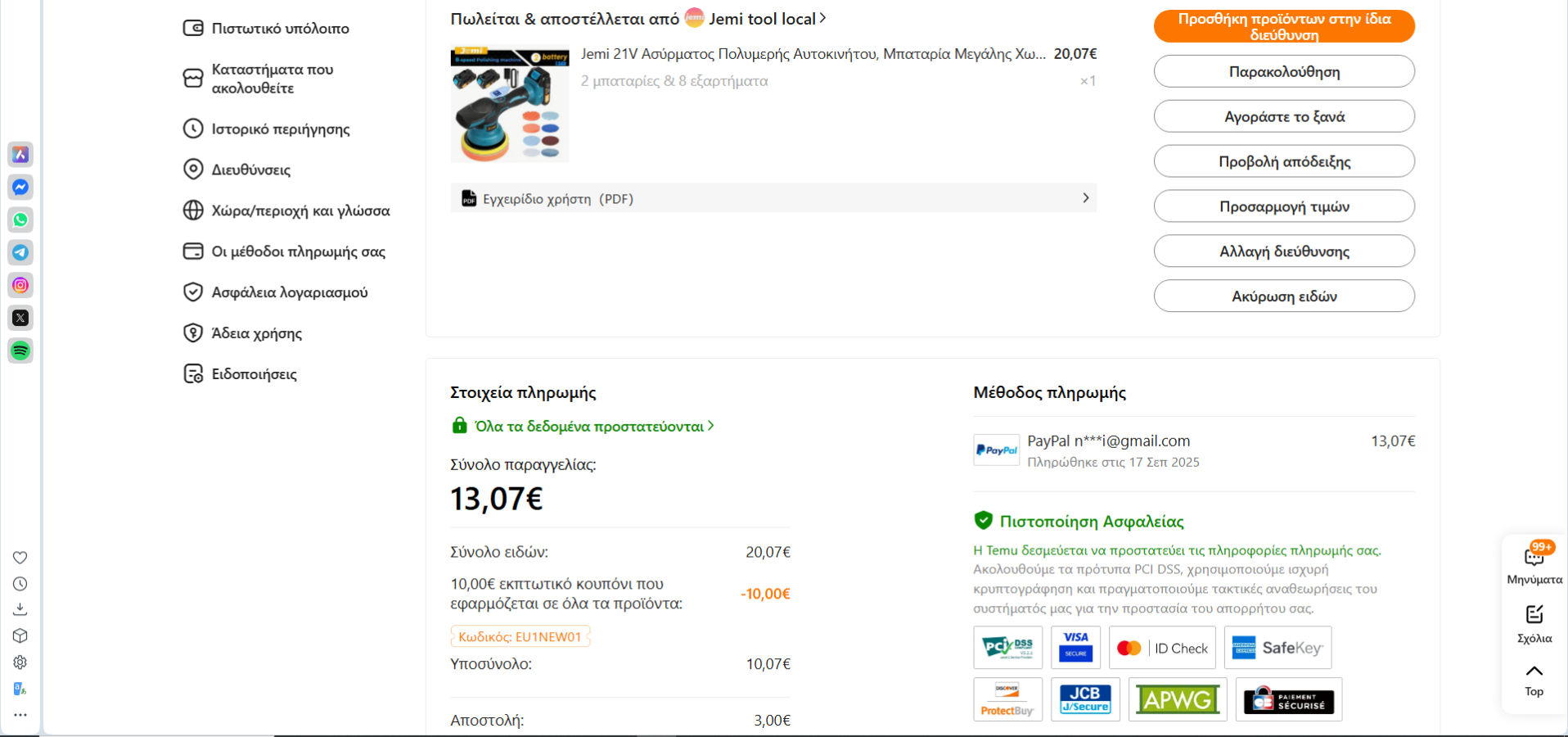Open Telegram sidebar panel

(x=20, y=253)
